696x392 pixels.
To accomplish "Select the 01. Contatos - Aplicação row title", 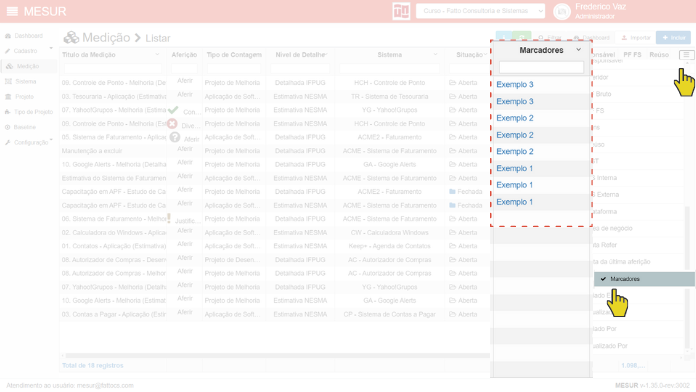I will 114,246.
